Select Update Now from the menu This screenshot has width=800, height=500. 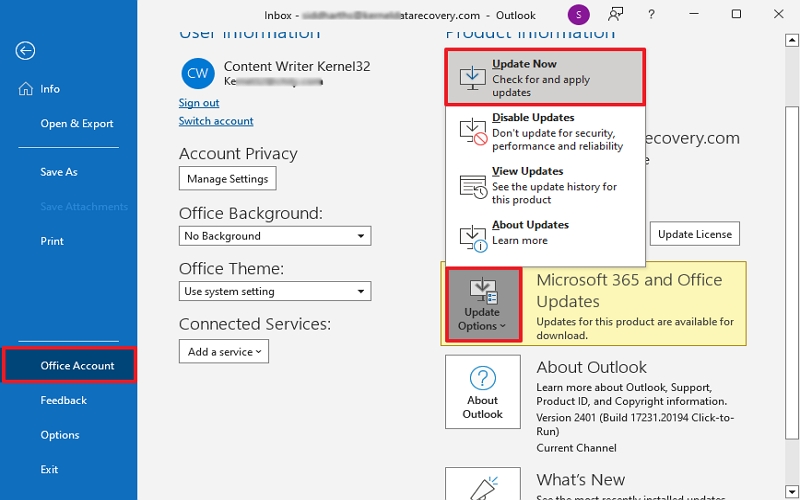pyautogui.click(x=545, y=78)
